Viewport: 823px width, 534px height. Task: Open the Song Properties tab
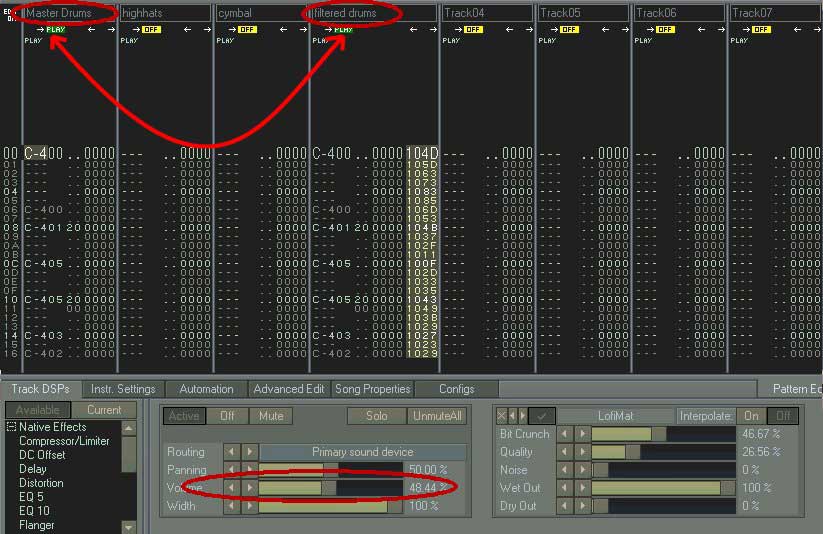tap(372, 389)
